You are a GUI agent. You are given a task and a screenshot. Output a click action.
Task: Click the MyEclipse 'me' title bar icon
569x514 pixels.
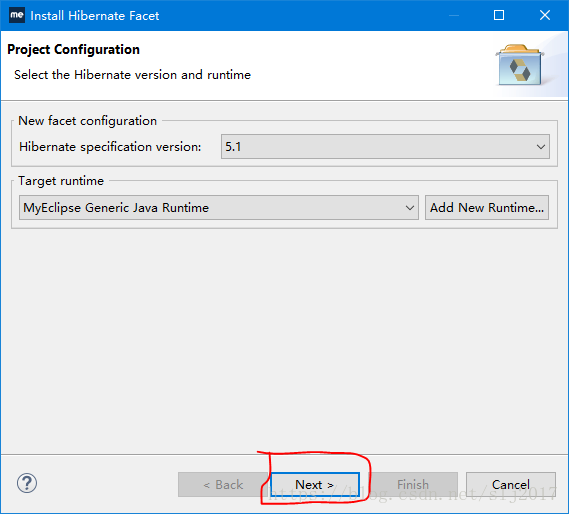click(x=17, y=15)
